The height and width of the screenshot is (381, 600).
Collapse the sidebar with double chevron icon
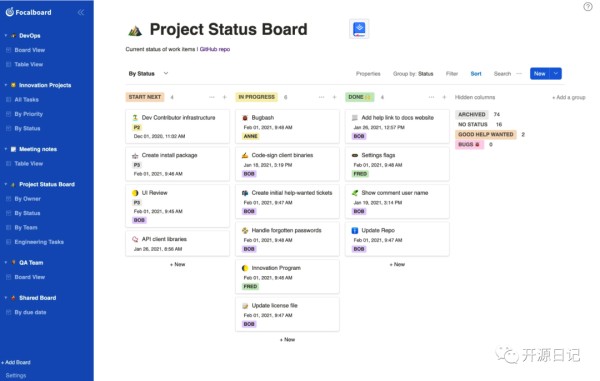[x=81, y=13]
